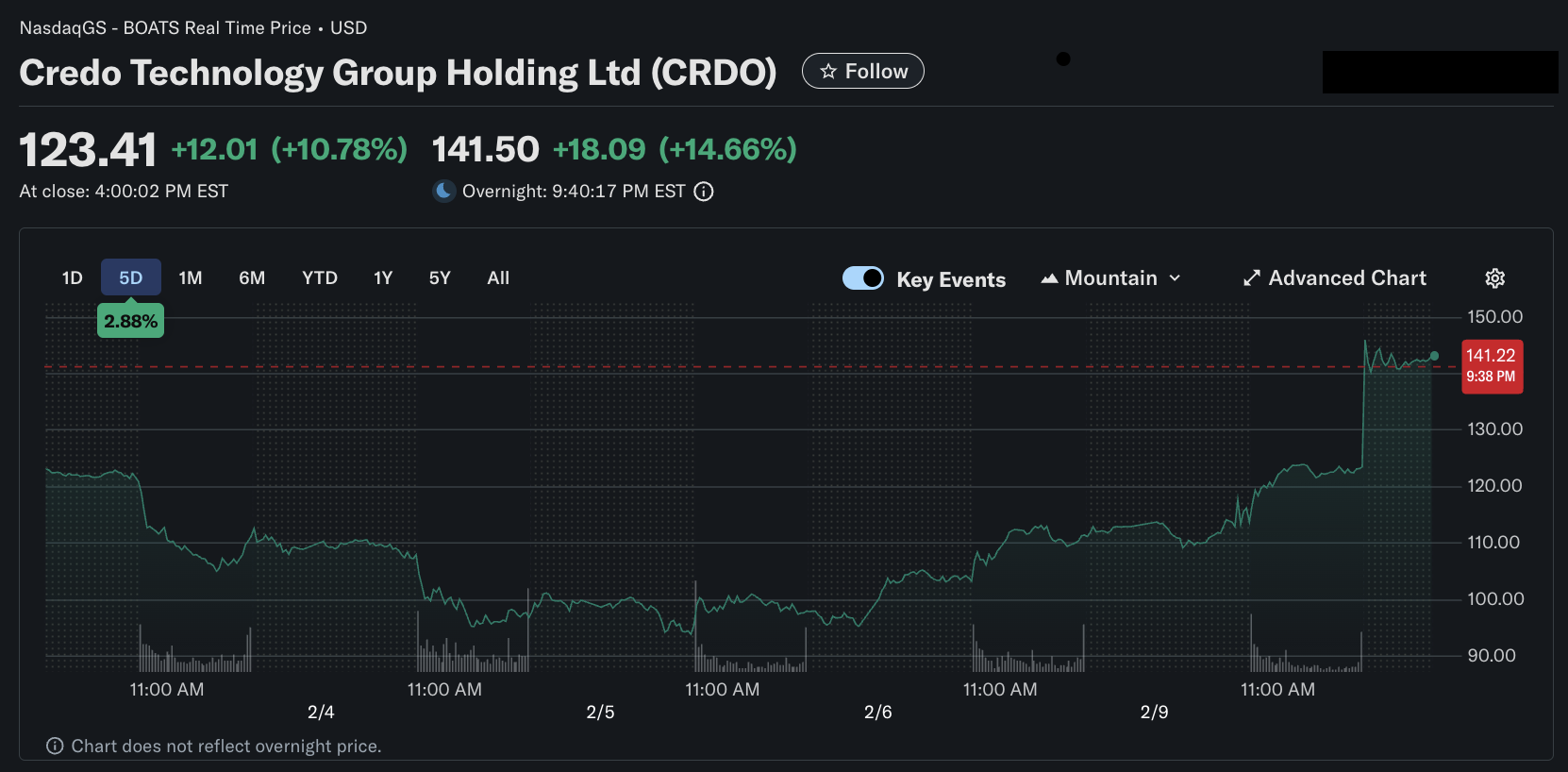
Task: Click the red 141.22 price marker
Action: tap(1492, 365)
